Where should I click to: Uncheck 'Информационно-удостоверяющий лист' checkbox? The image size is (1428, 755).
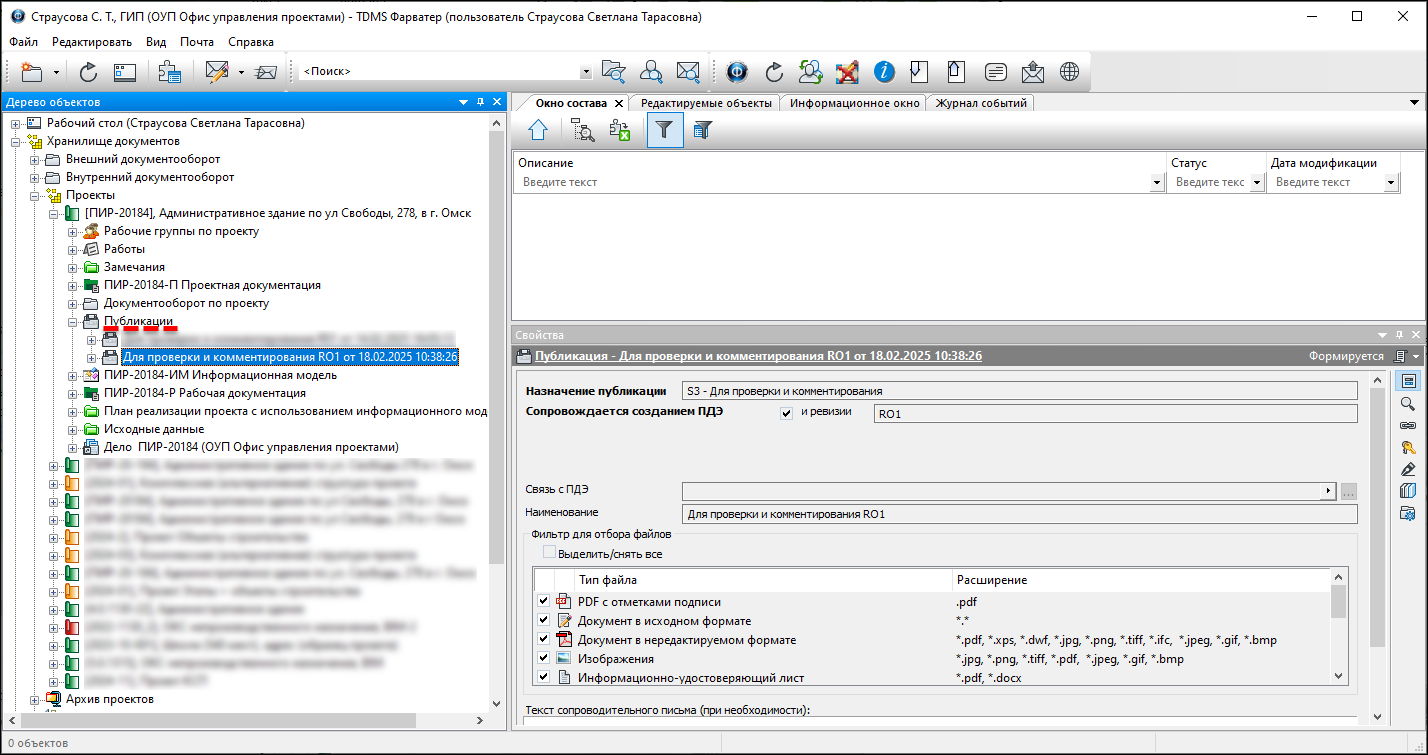pos(543,677)
